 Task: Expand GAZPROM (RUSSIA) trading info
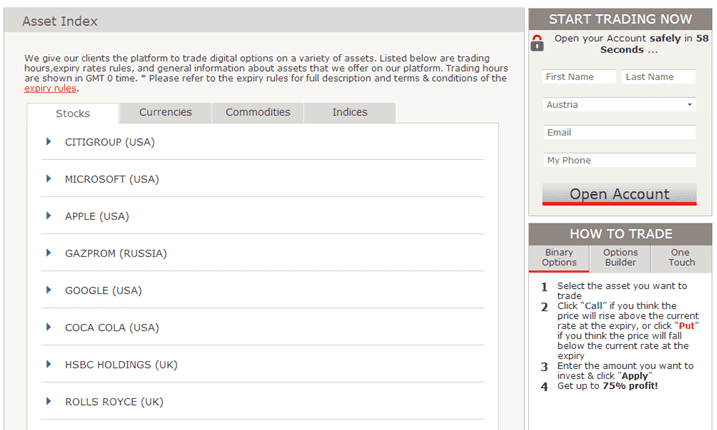(48, 253)
